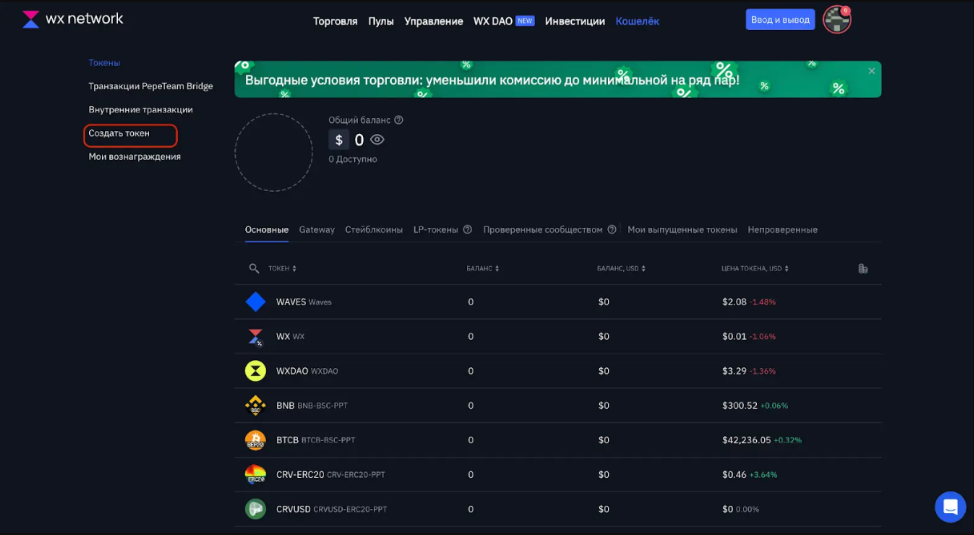Sort table by Баланс, USD column
Viewport: 974px width, 535px height.
(621, 268)
